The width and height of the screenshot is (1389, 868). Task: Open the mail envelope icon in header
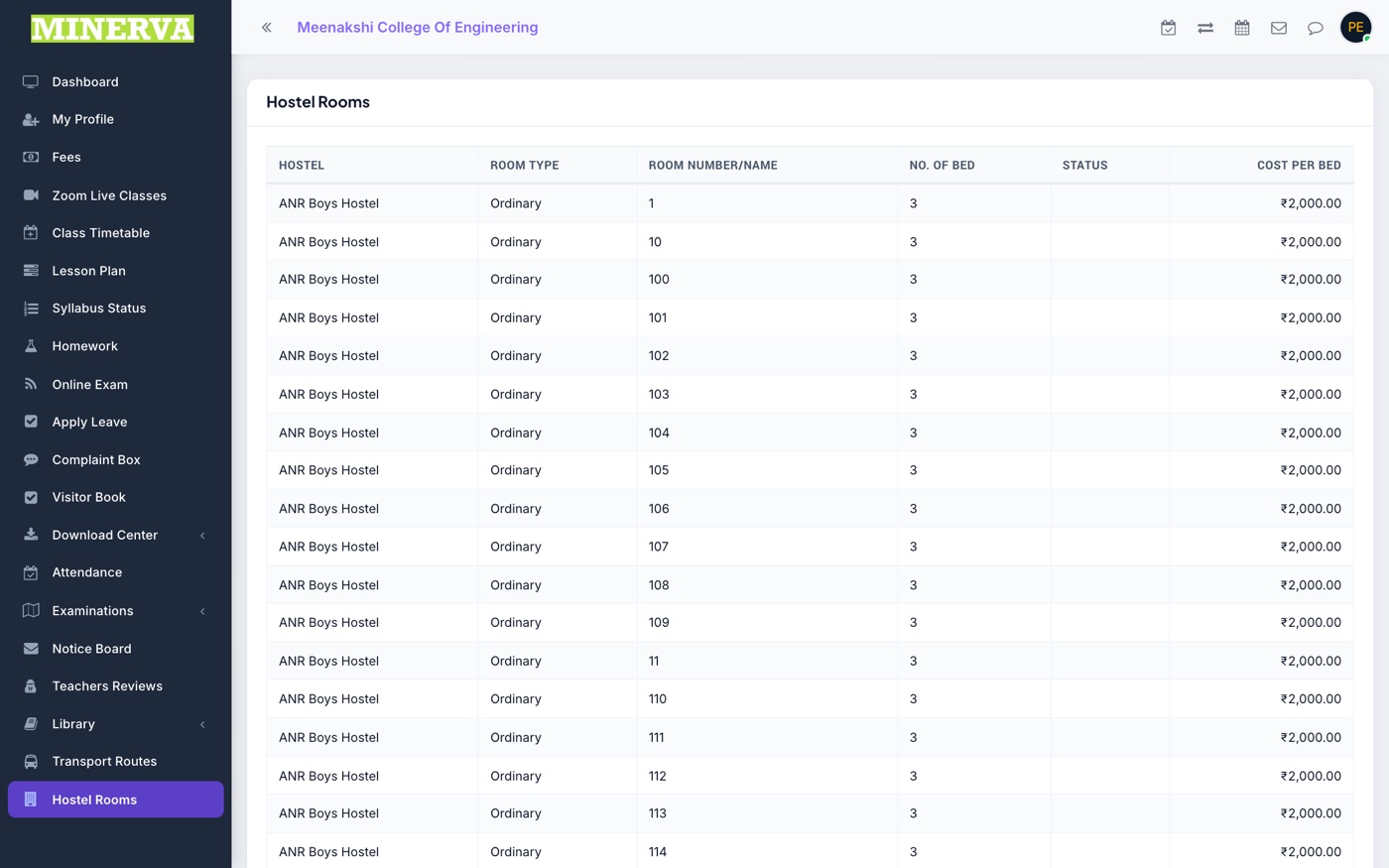tap(1279, 28)
